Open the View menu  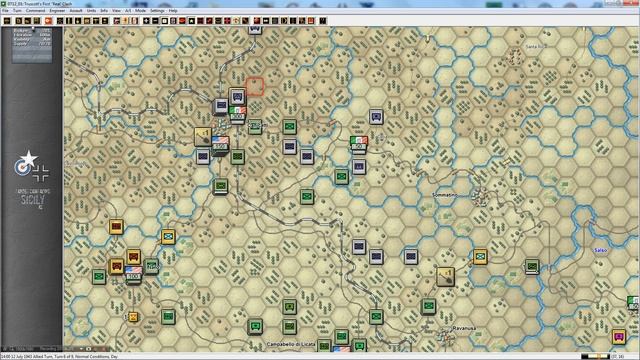(x=116, y=11)
